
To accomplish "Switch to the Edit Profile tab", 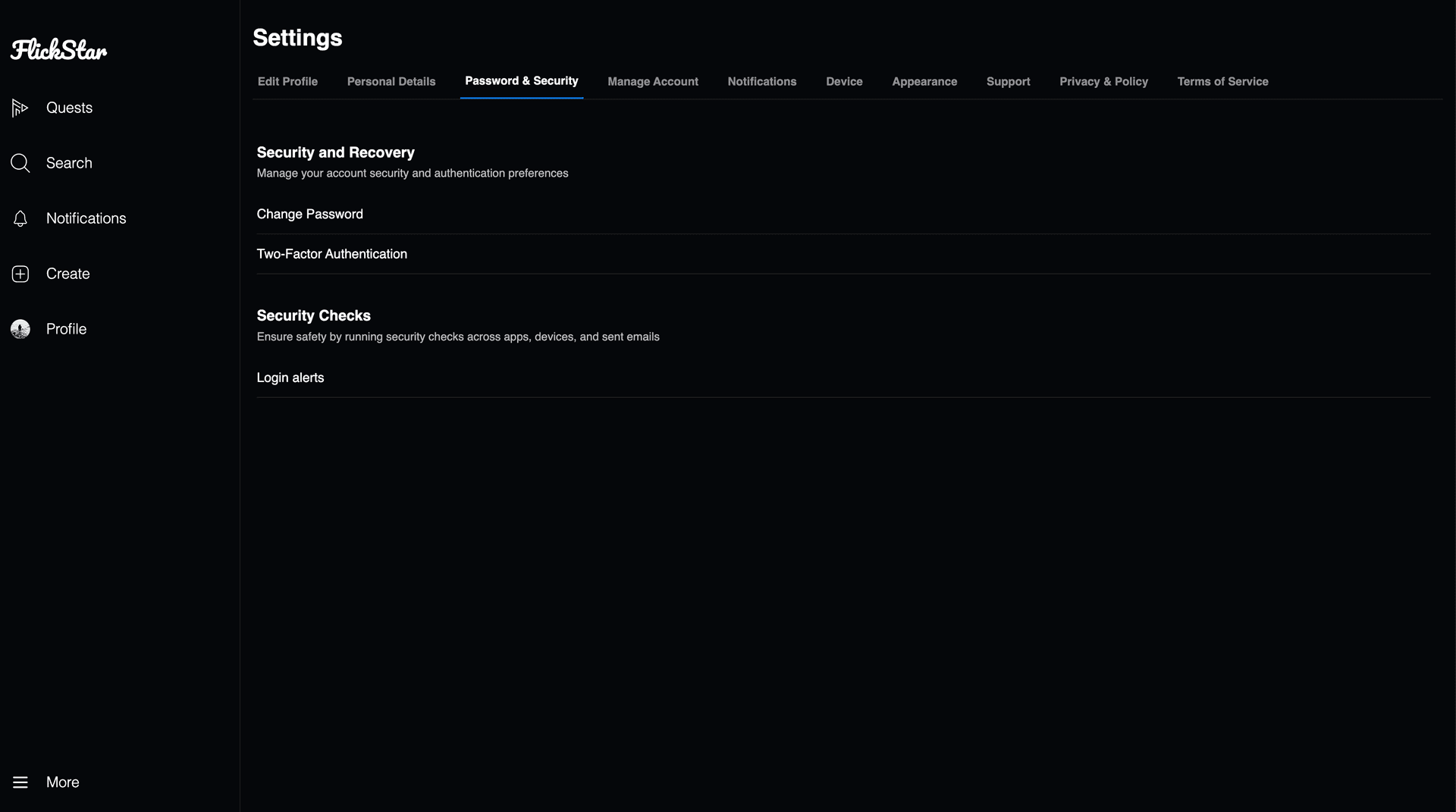I will coord(287,81).
